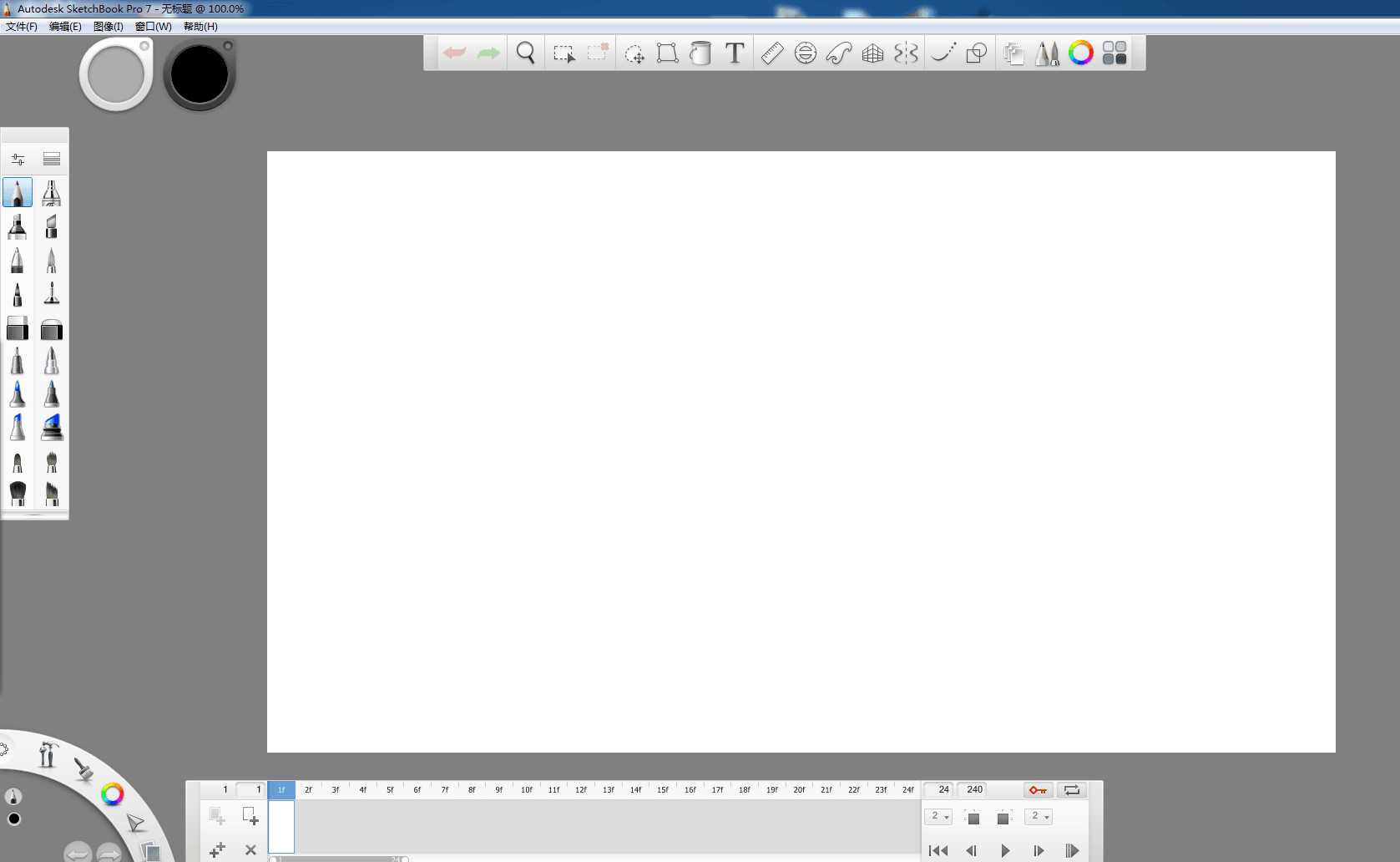The height and width of the screenshot is (862, 1400).
Task: Jump to the first frame
Action: (x=938, y=850)
